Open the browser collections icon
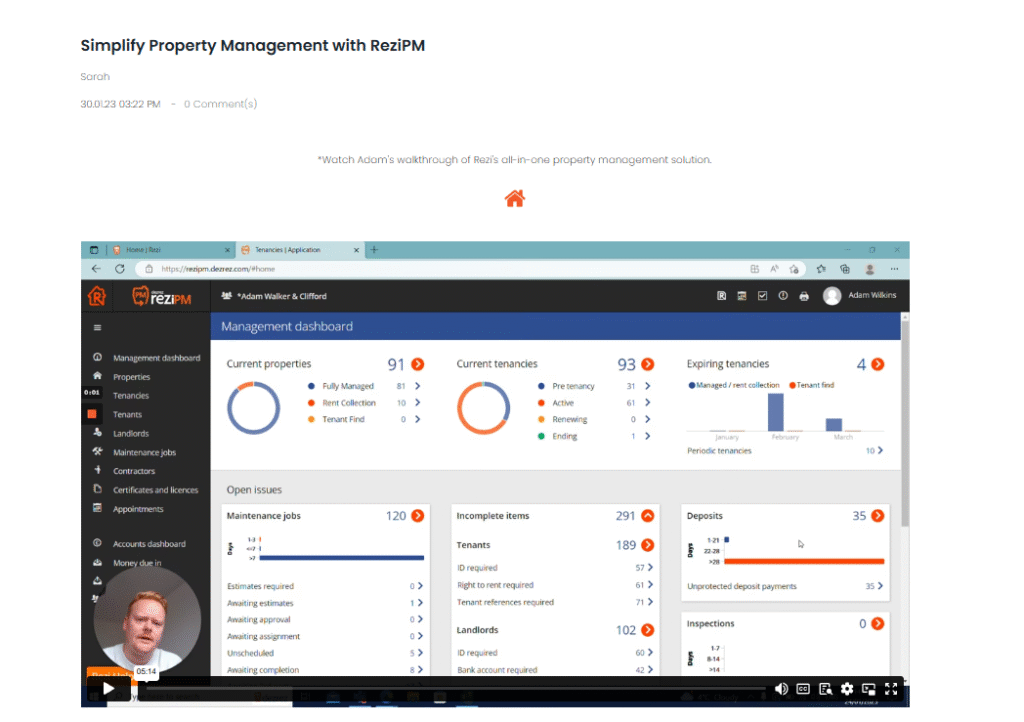 (844, 269)
